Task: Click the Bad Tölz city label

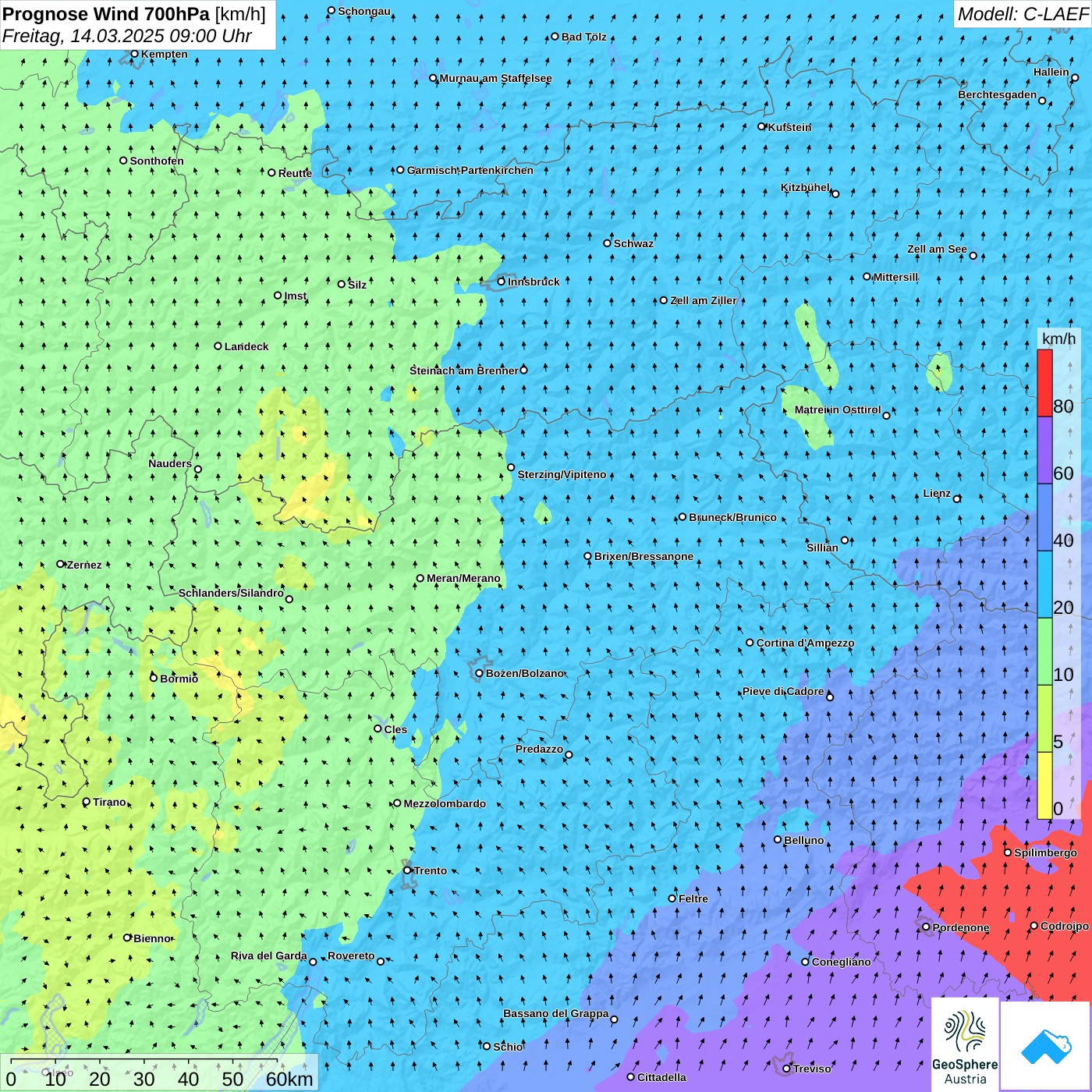Action: click(x=583, y=37)
